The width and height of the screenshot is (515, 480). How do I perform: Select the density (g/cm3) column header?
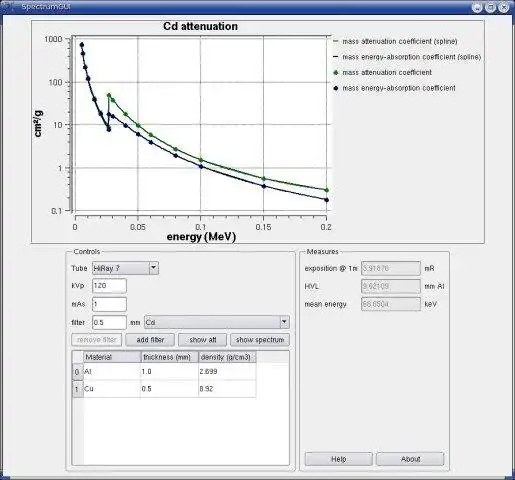(x=227, y=357)
